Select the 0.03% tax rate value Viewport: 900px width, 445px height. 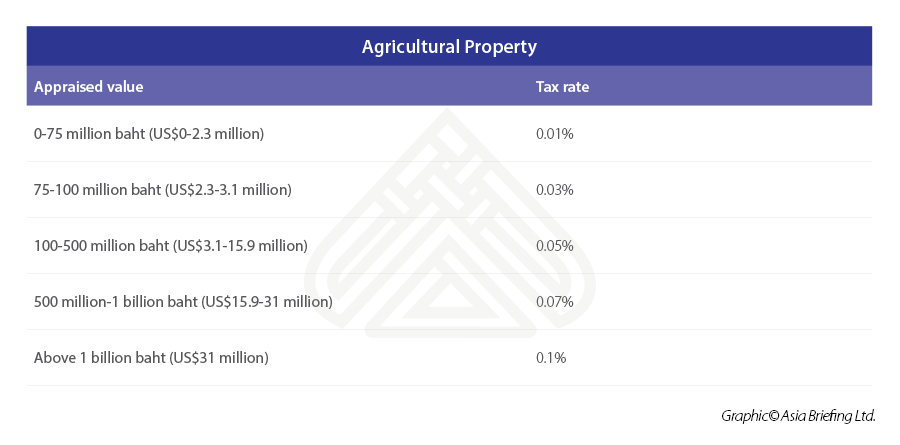[x=555, y=189]
